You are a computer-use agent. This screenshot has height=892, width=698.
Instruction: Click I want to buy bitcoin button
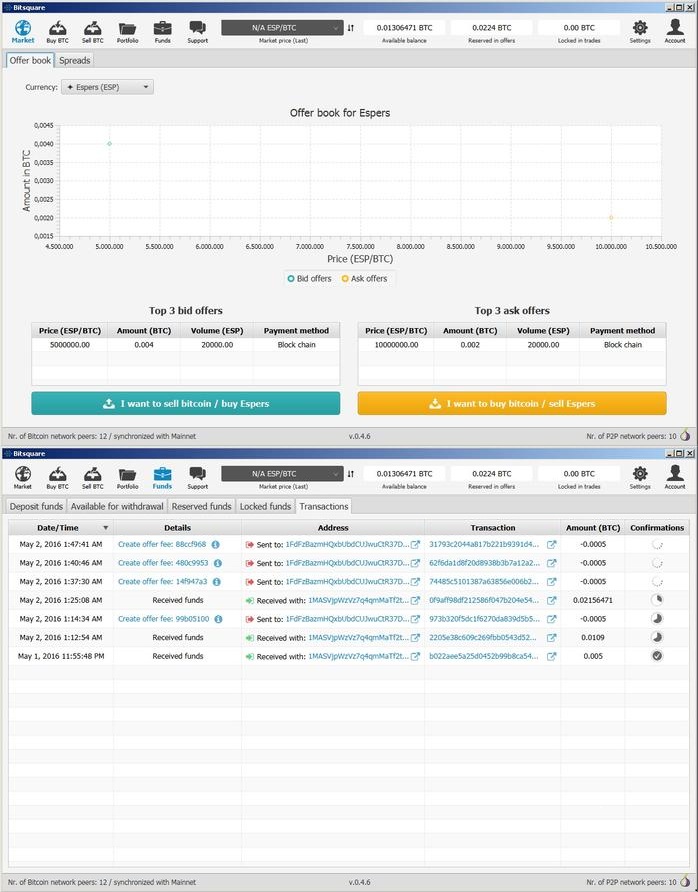(x=512, y=403)
